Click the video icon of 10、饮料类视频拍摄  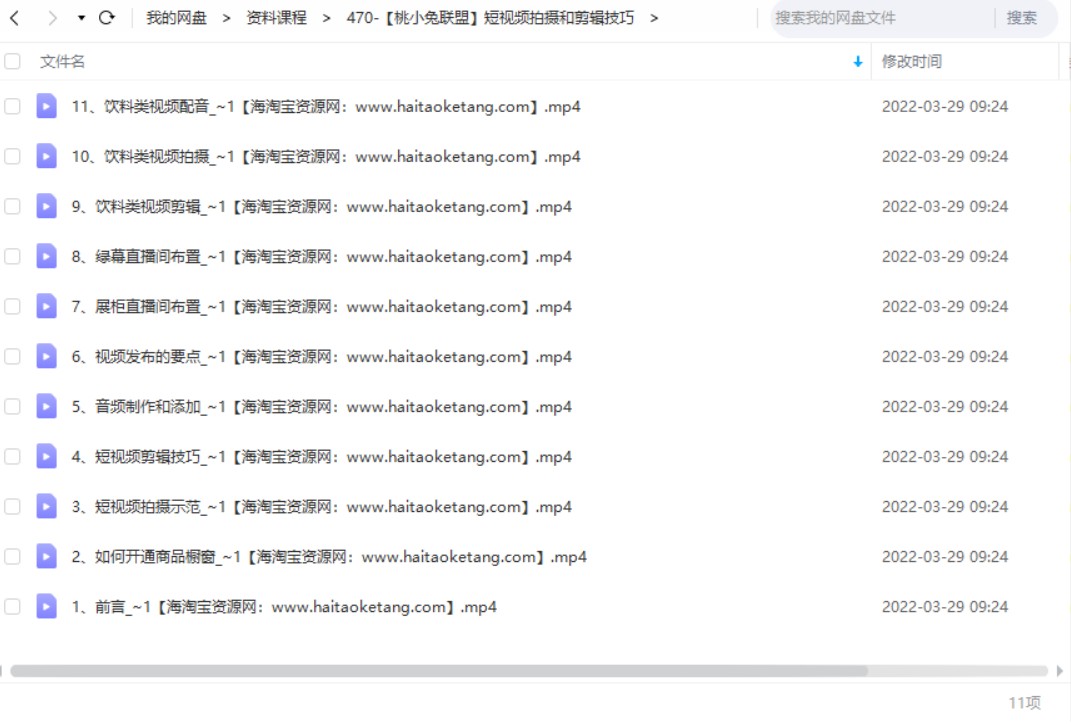[x=46, y=156]
